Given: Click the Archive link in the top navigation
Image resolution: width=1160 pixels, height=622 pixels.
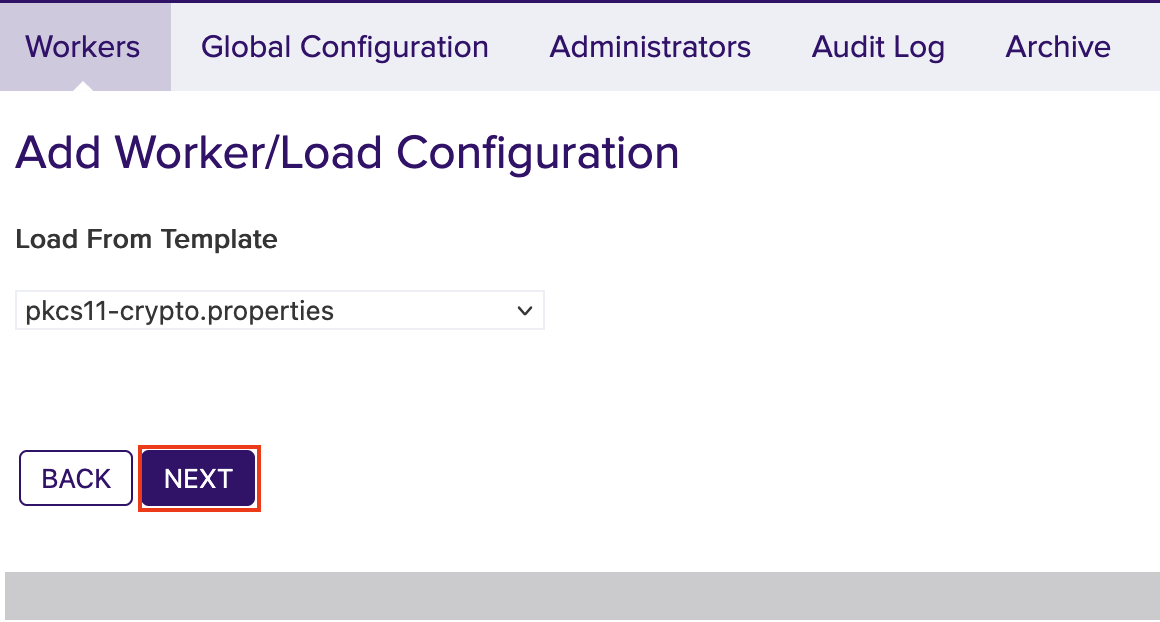Looking at the screenshot, I should pos(1057,46).
